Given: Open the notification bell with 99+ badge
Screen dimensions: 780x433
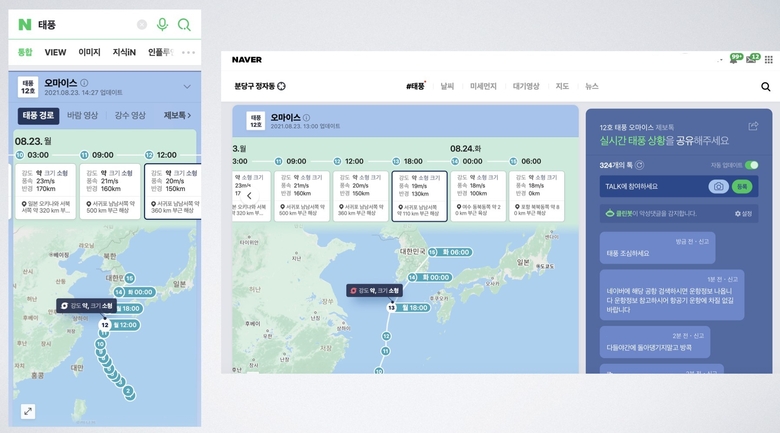Looking at the screenshot, I should [x=734, y=59].
